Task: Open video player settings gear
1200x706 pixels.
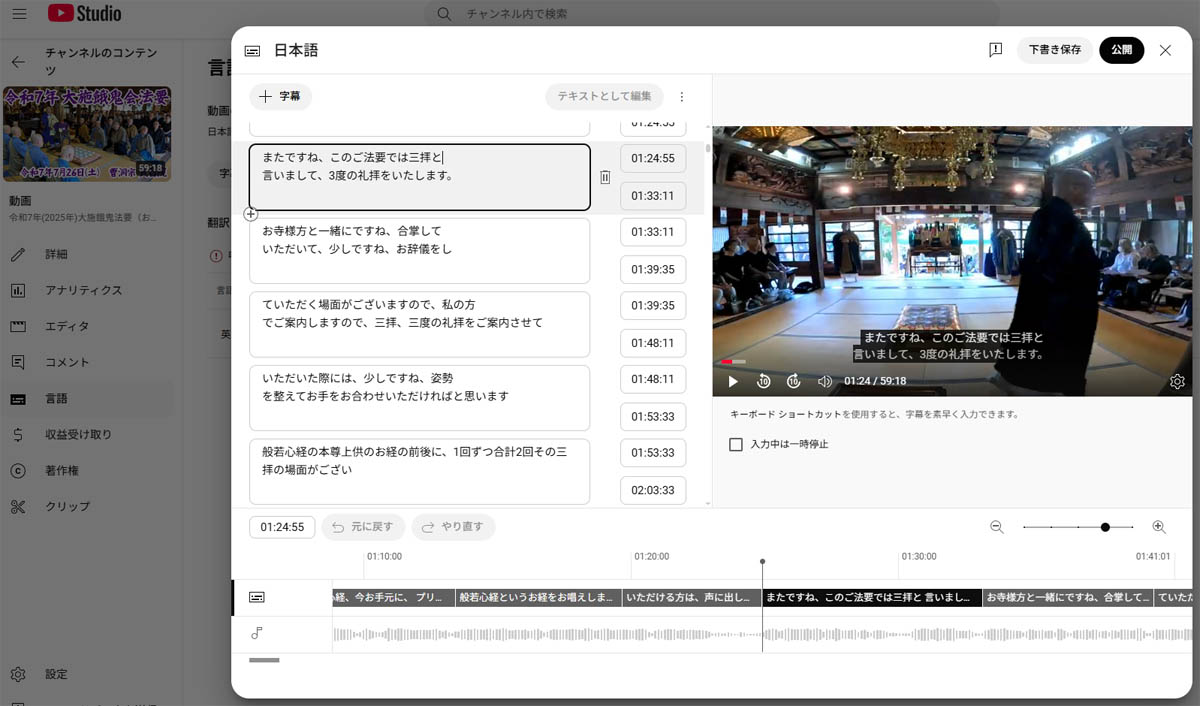Action: click(x=1177, y=381)
